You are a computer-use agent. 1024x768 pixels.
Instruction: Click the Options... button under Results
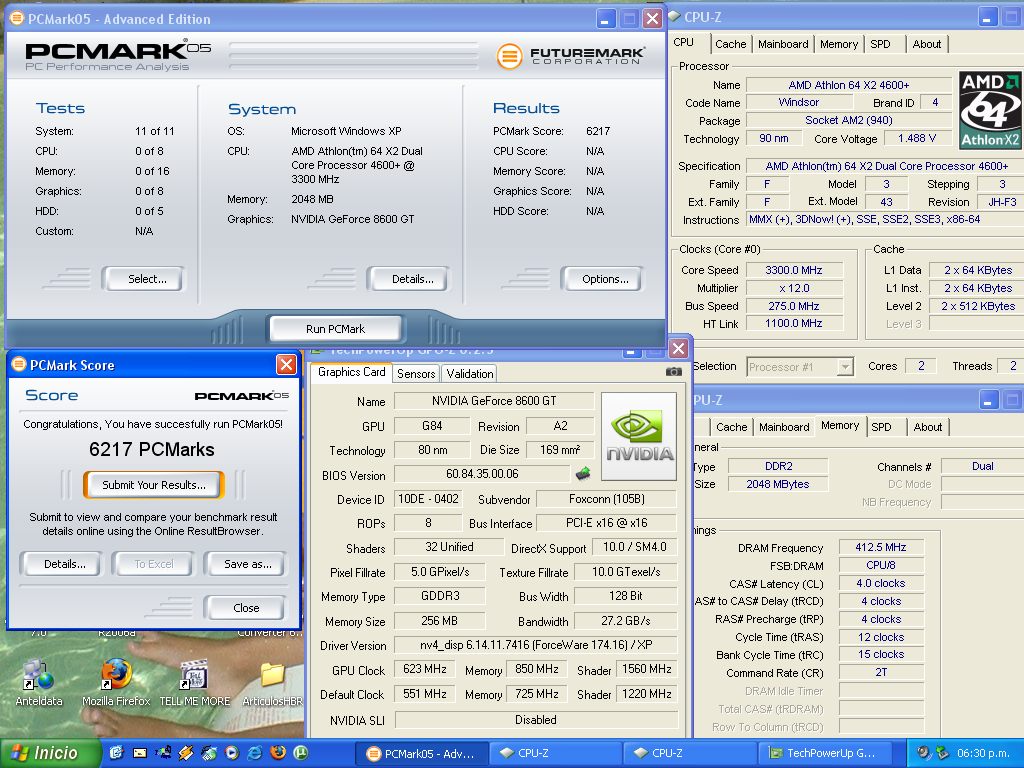pos(602,279)
